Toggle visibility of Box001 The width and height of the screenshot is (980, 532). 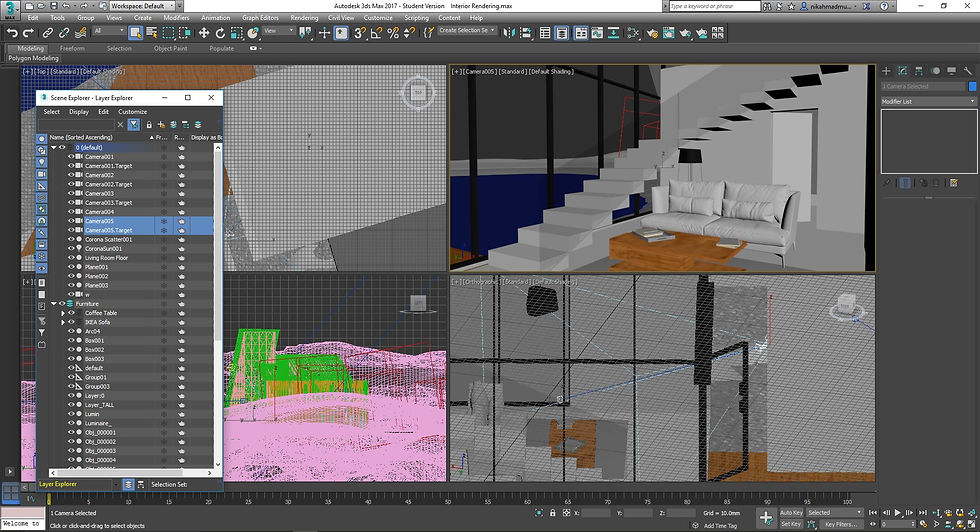[x=71, y=341]
